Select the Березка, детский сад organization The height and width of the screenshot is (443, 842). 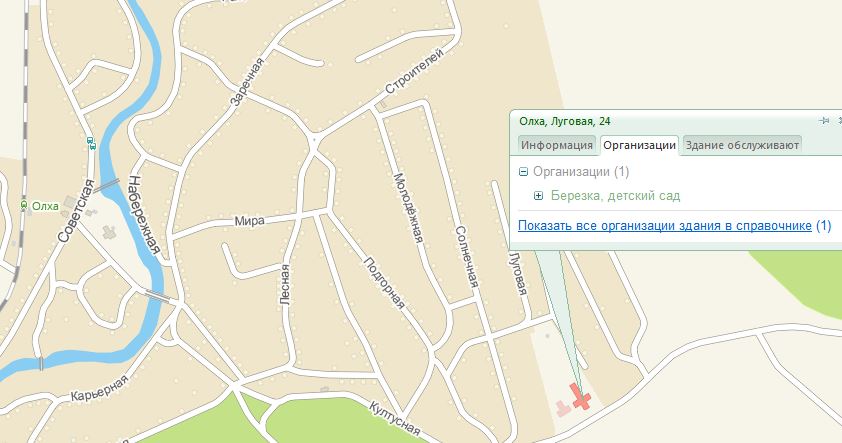[615, 196]
